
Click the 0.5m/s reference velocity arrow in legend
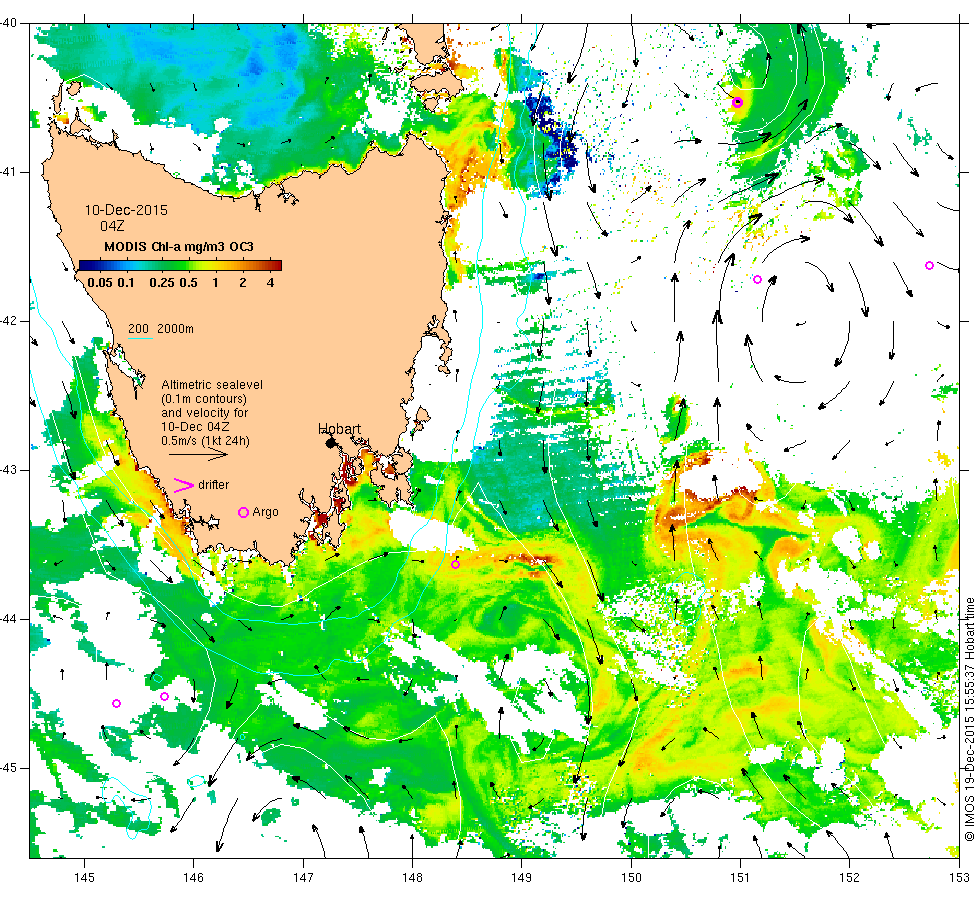[x=198, y=454]
